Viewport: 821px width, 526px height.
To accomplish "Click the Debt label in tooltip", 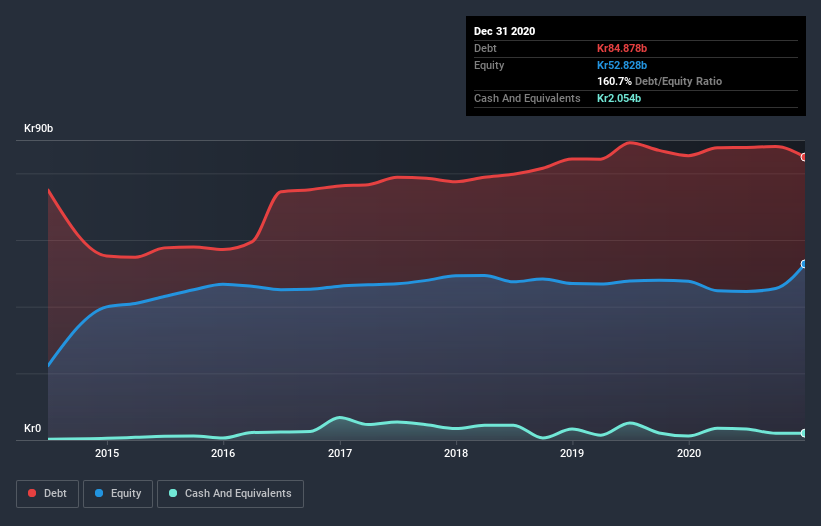I will pos(485,48).
